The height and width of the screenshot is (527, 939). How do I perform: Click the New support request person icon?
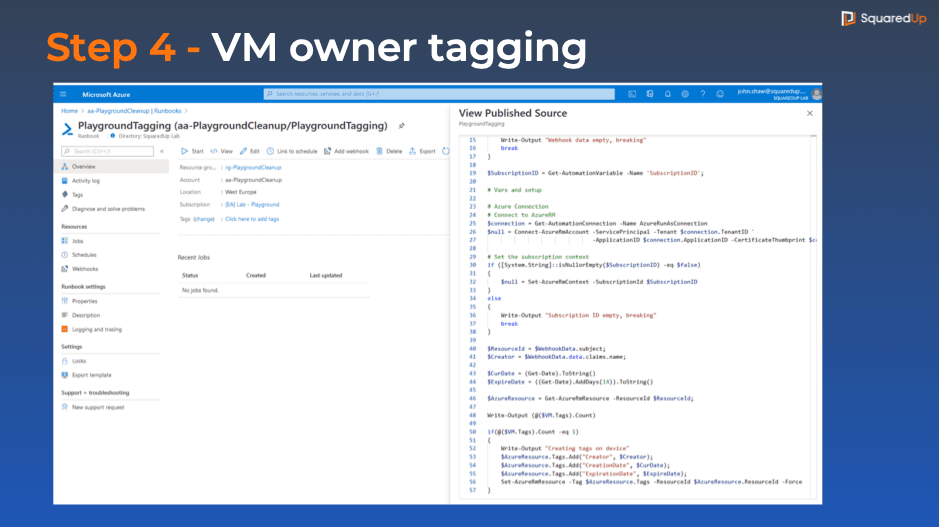click(65, 407)
